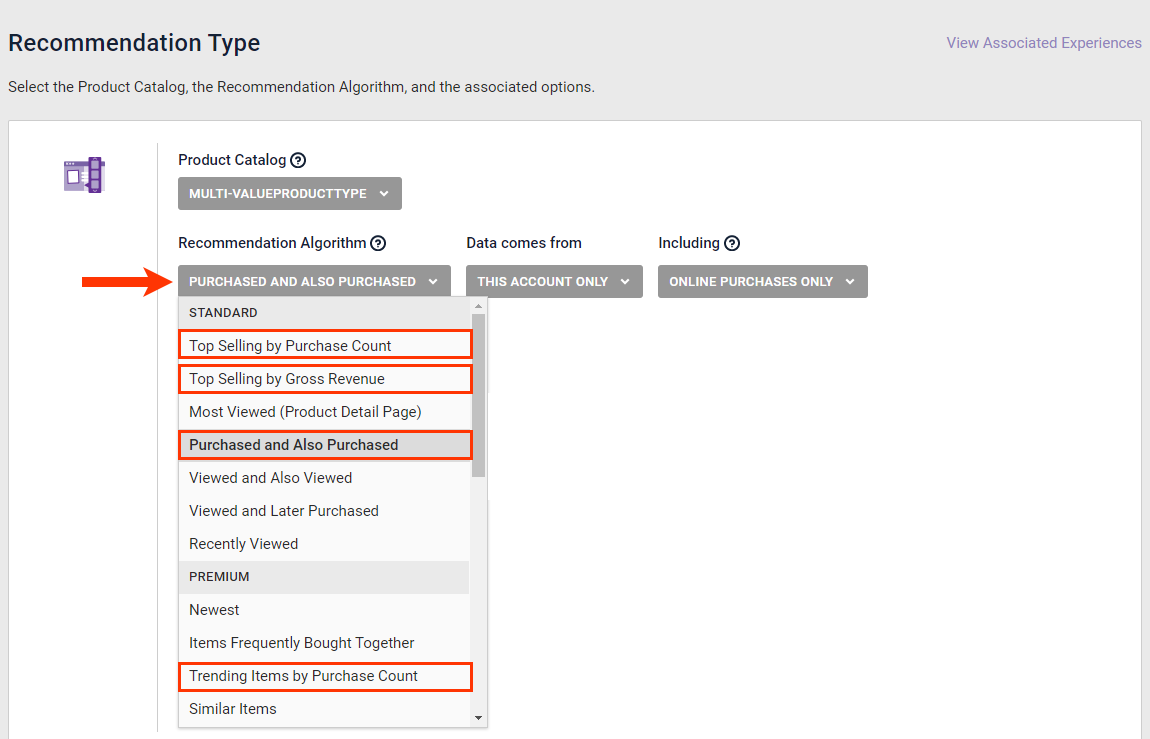Viewport: 1150px width, 739px height.
Task: Choose Top Selling by Gross Revenue
Action: tap(324, 379)
